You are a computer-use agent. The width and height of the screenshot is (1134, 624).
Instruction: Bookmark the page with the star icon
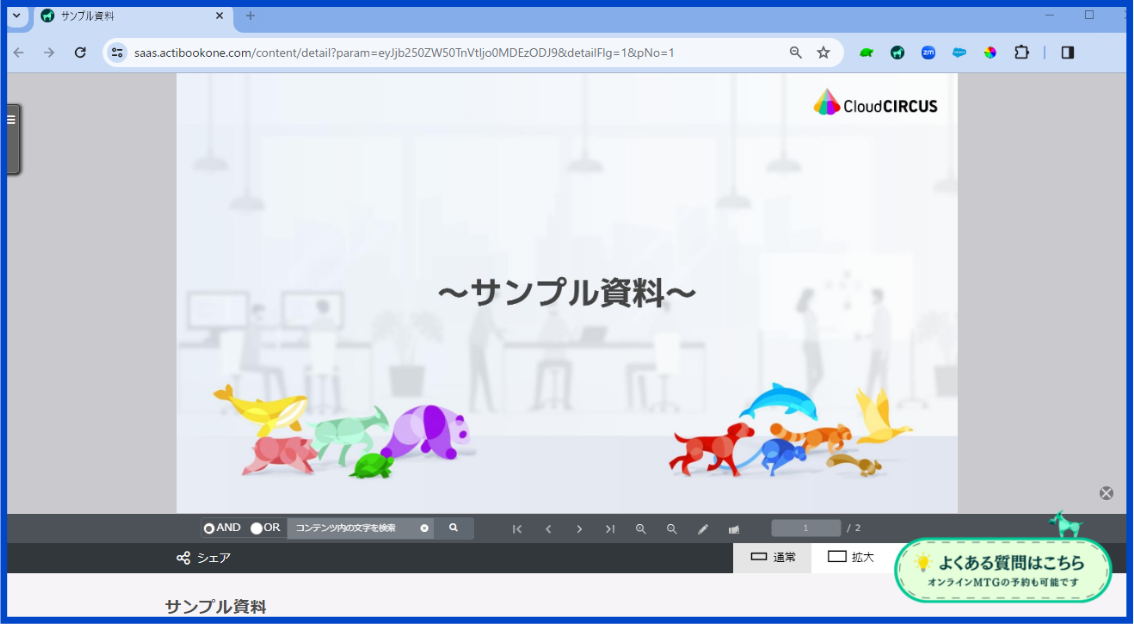[x=822, y=52]
